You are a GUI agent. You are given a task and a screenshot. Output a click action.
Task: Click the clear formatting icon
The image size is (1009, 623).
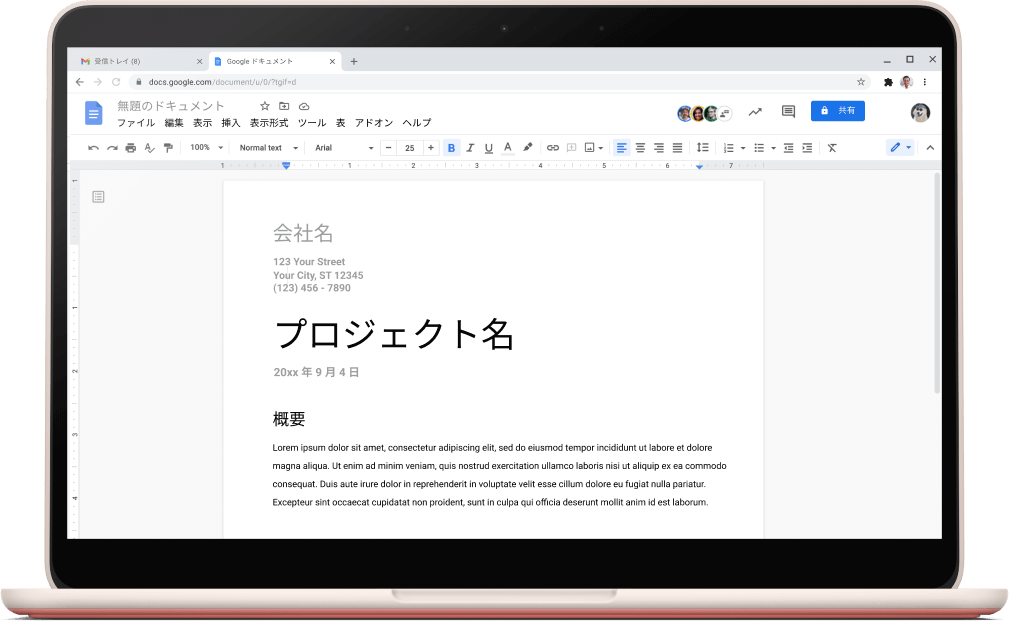click(832, 148)
